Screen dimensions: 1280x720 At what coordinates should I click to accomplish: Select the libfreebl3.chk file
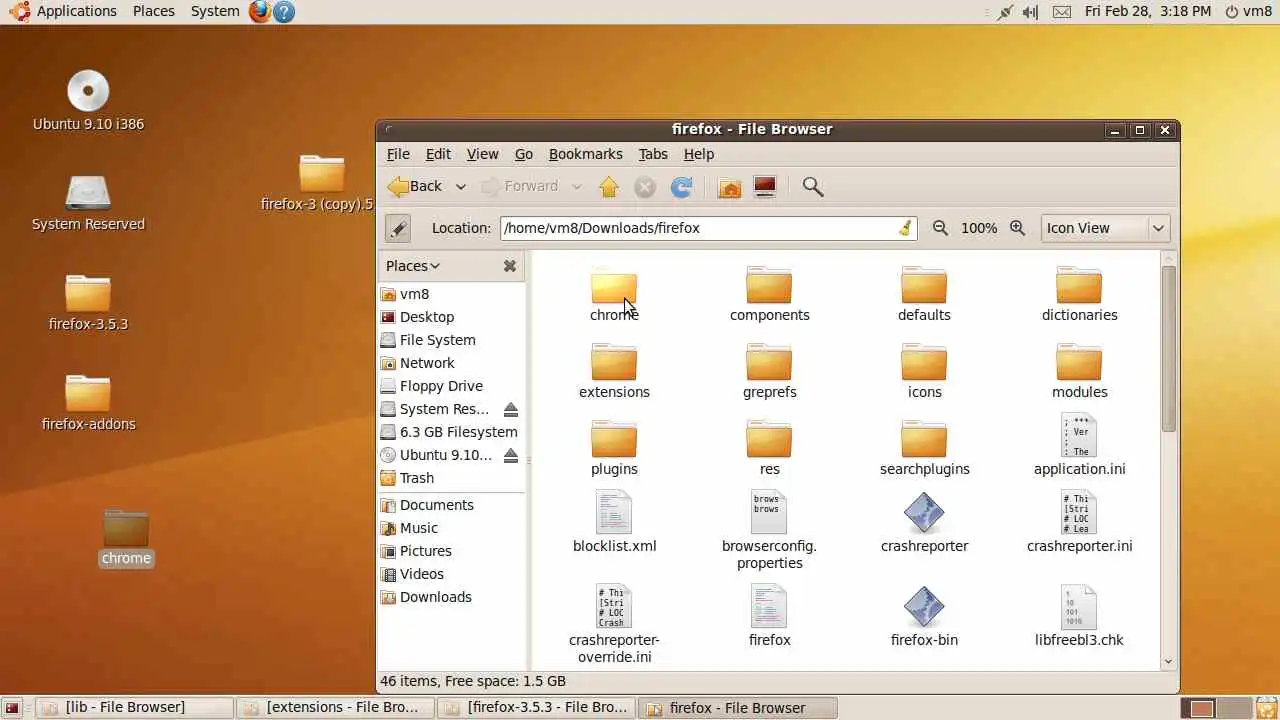click(1079, 616)
